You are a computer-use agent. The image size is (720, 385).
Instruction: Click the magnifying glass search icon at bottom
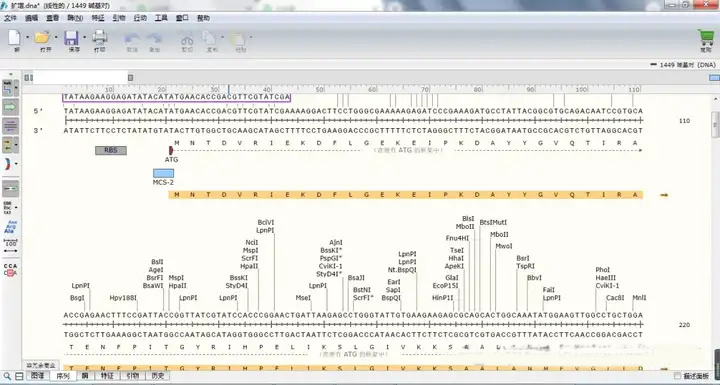[7, 376]
